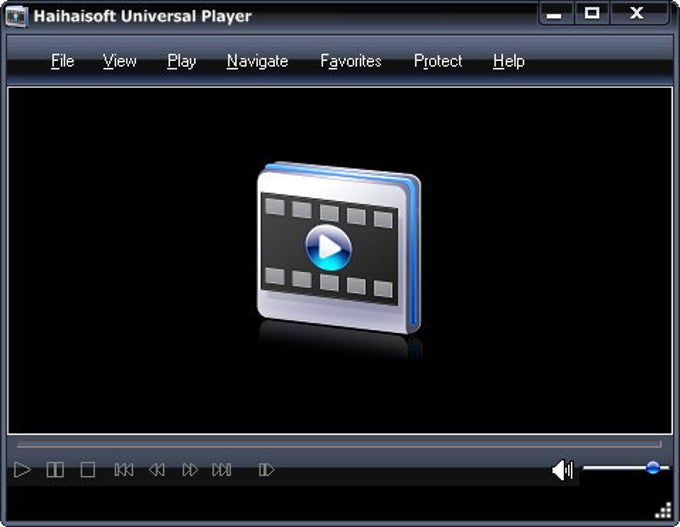
Task: Expand the Favorites menu
Action: (351, 61)
